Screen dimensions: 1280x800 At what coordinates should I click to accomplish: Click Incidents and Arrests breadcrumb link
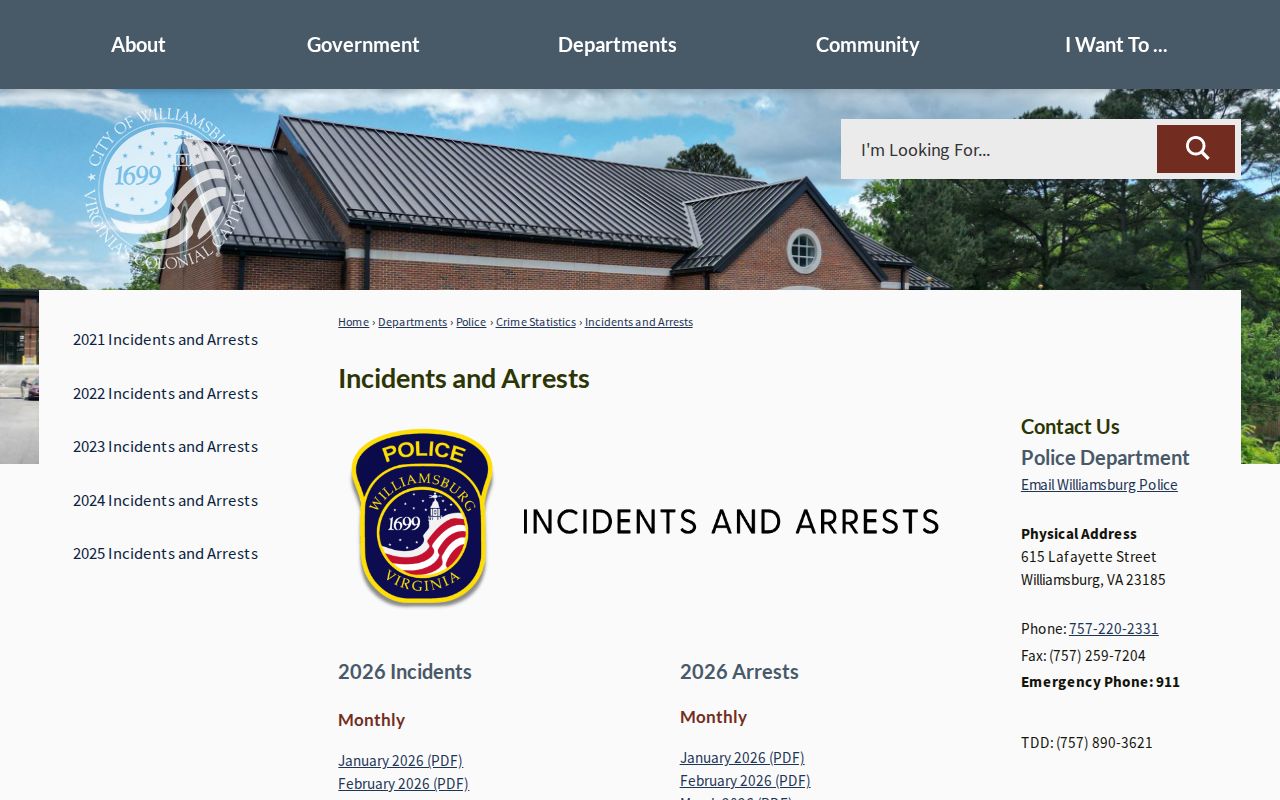(639, 322)
